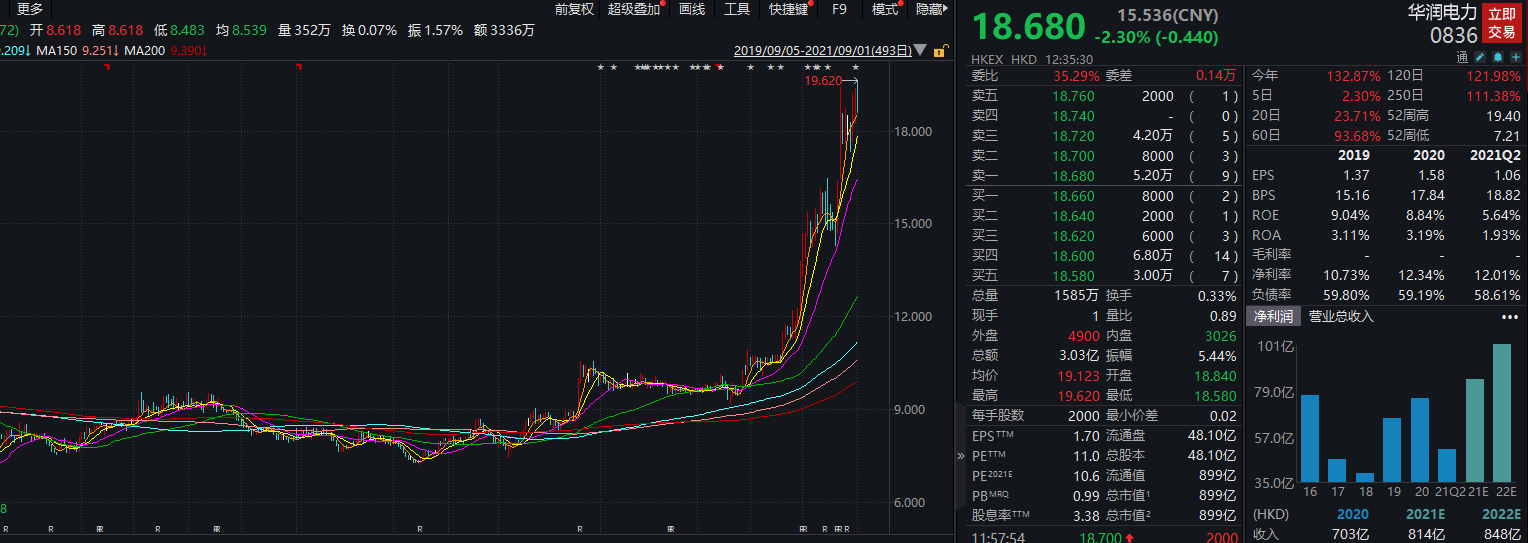Expand the side panel with » chevron

(x=962, y=455)
